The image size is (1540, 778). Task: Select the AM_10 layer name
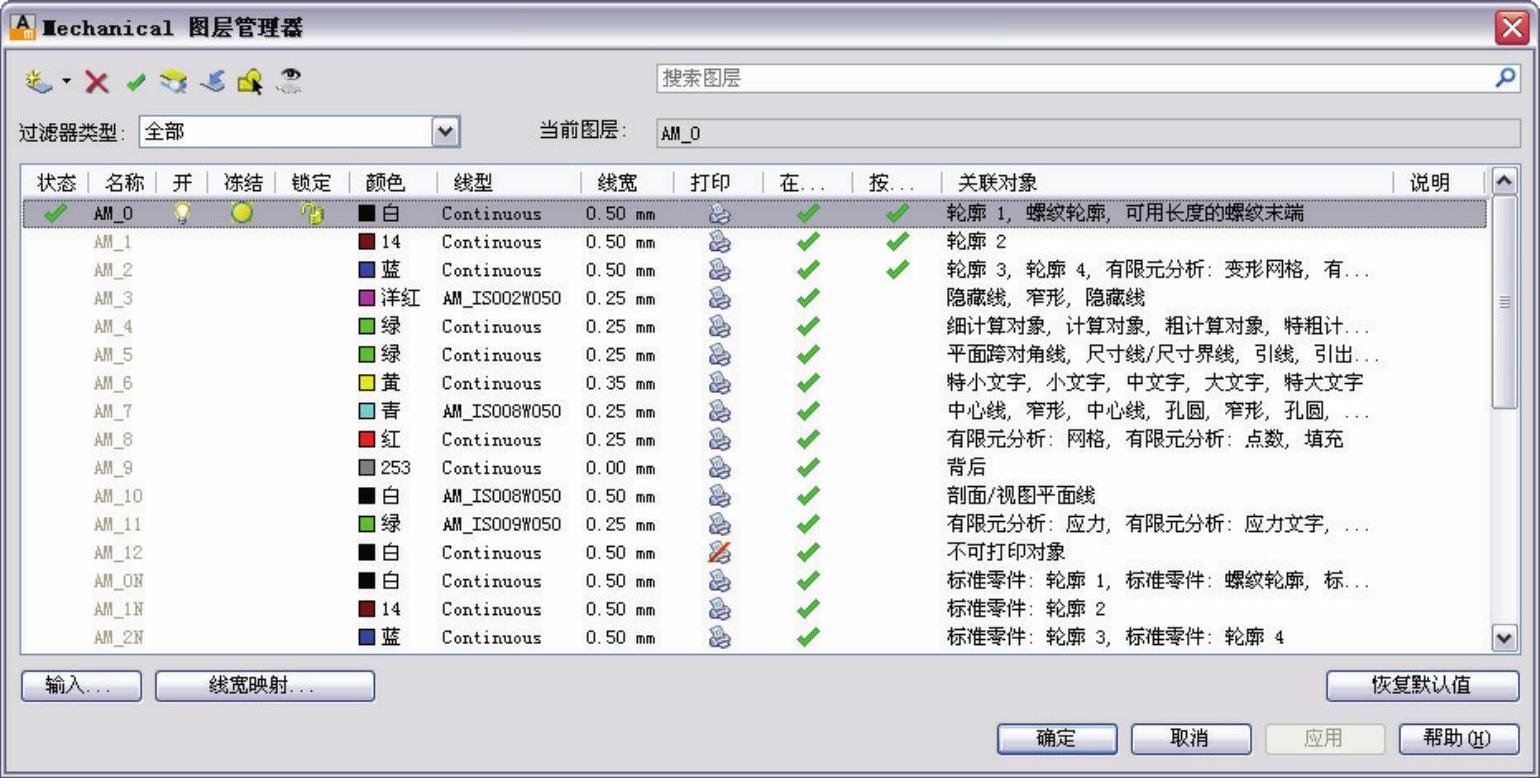(118, 496)
